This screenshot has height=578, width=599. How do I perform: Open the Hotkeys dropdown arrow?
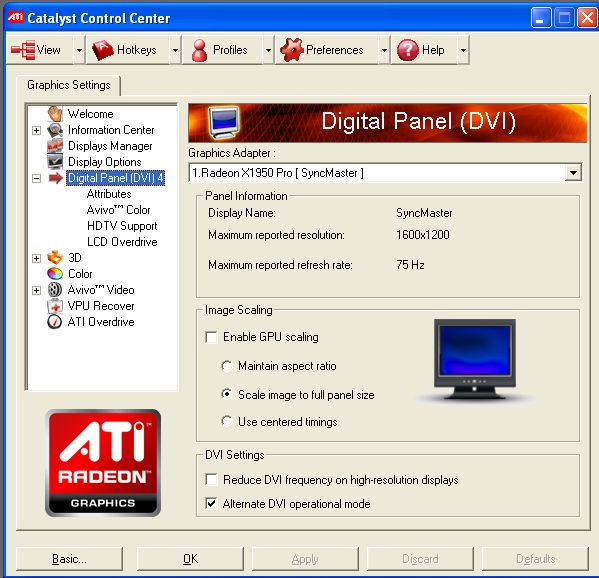point(175,50)
